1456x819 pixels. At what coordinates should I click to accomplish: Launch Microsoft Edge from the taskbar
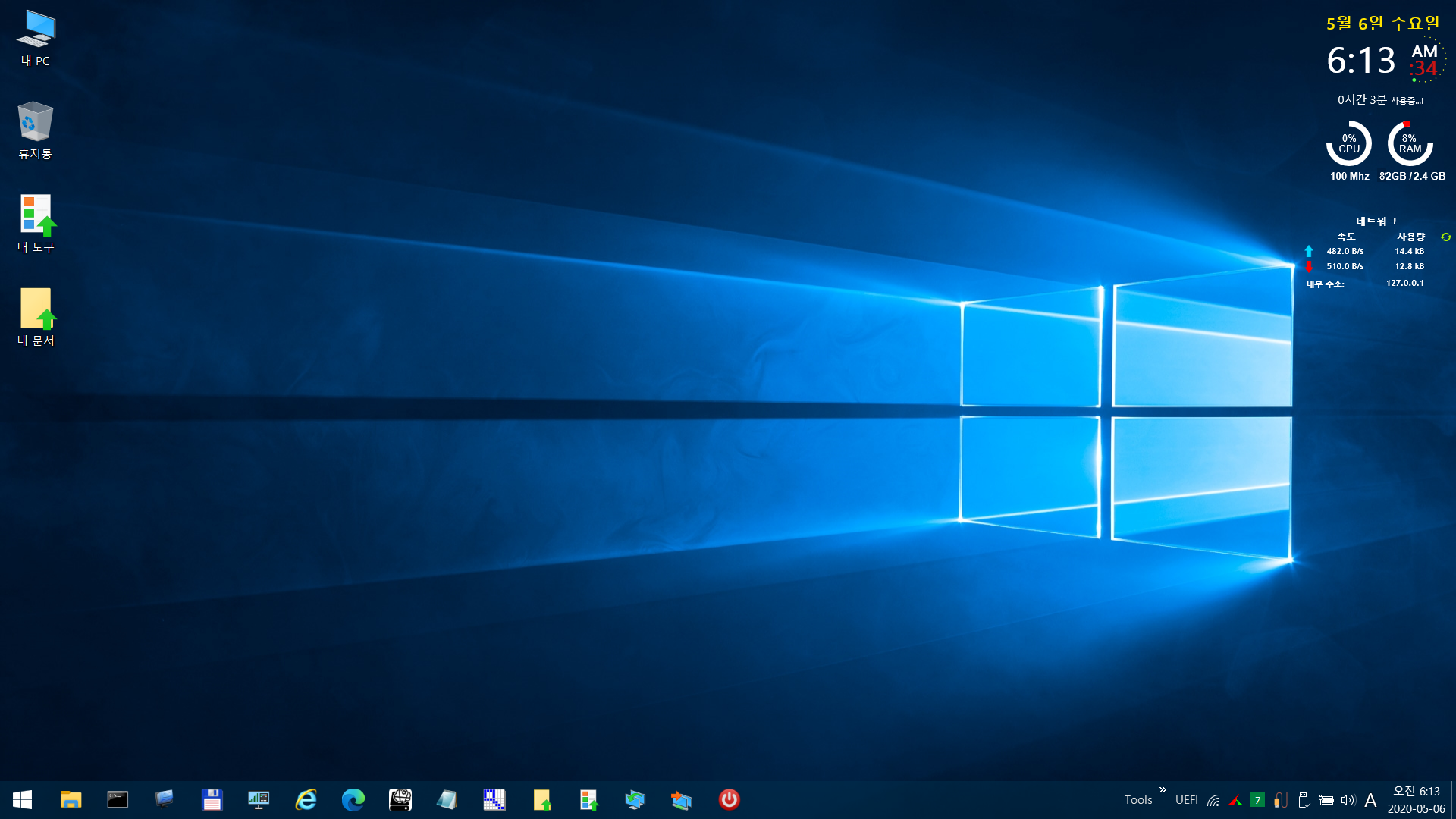(353, 799)
